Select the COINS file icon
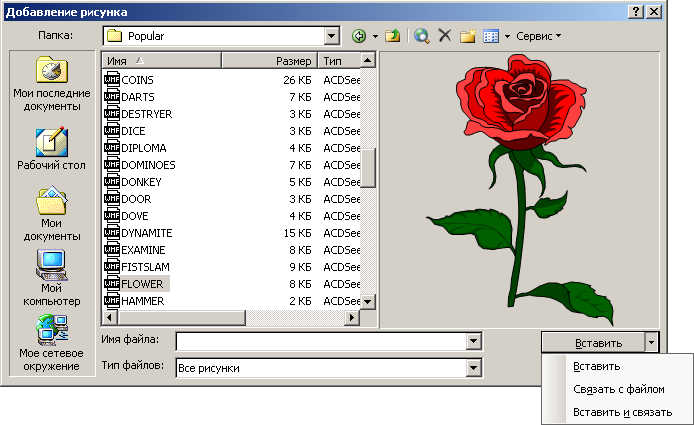Viewport: 694px width, 425px height. coord(112,80)
